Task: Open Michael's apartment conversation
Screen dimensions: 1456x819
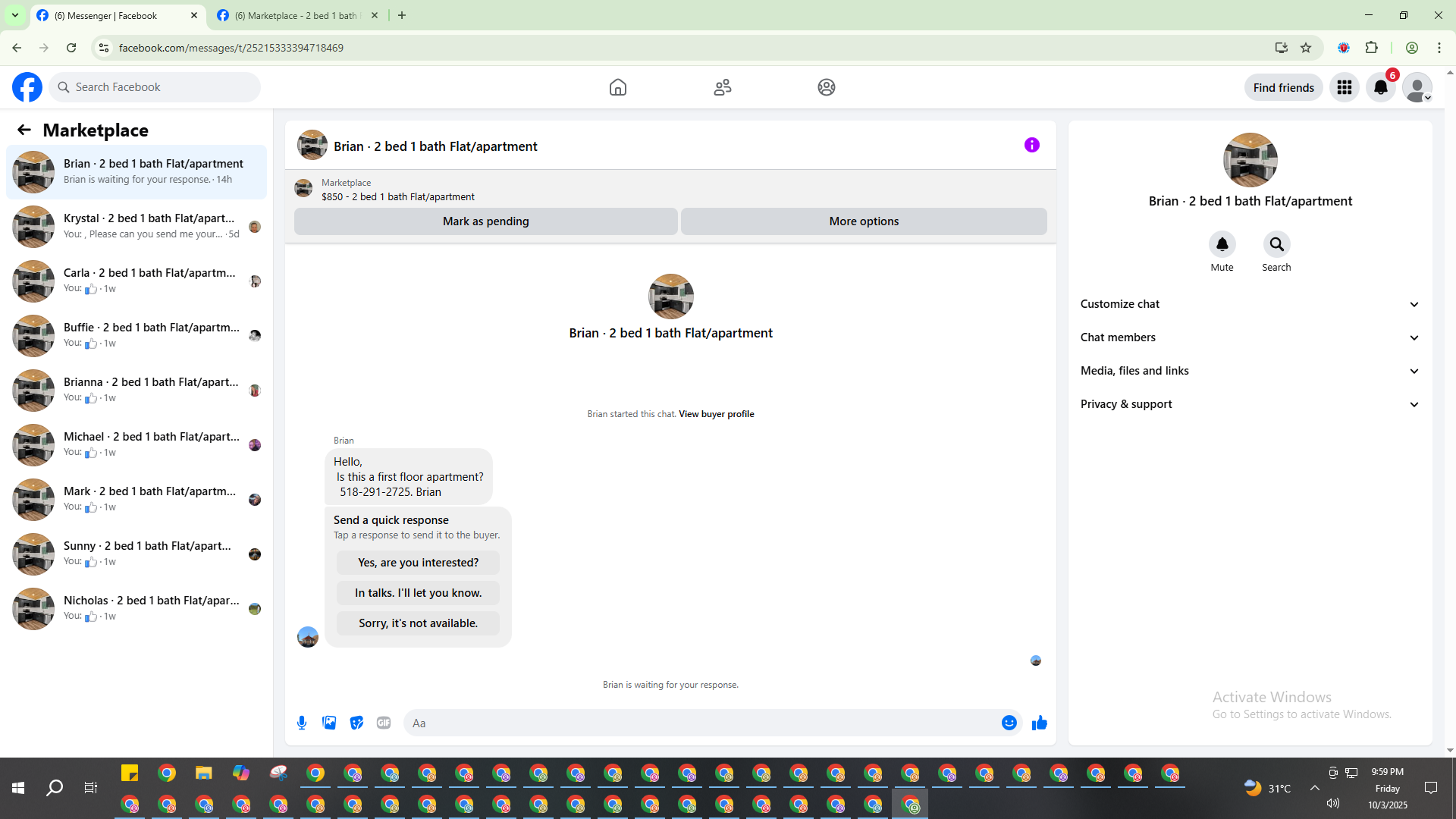Action: point(136,445)
